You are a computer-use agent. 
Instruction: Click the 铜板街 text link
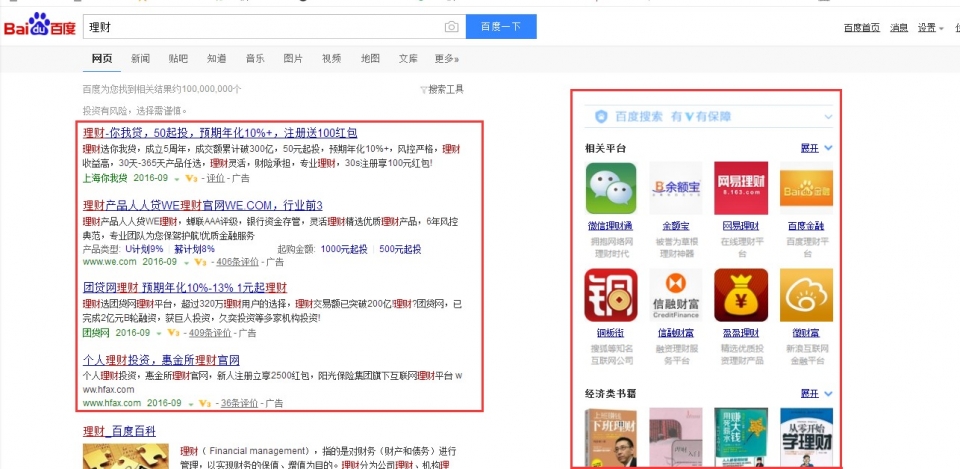point(610,333)
